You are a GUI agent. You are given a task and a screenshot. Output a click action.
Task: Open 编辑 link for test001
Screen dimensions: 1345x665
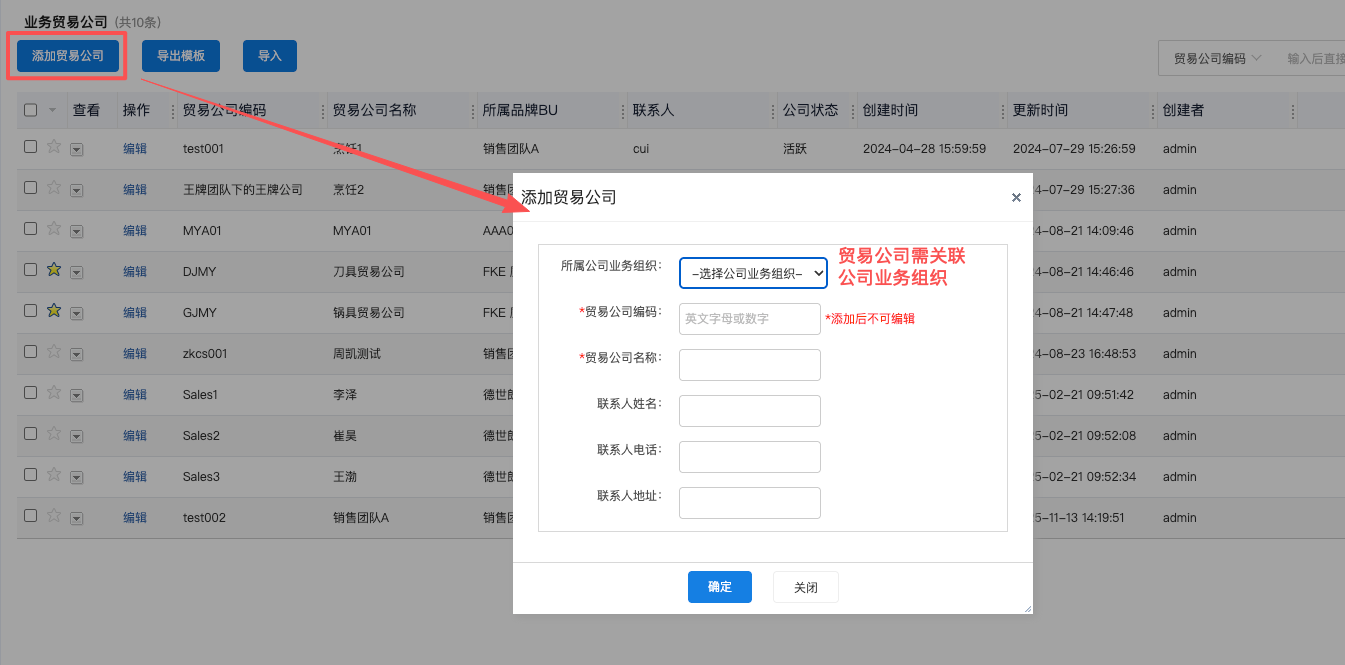(135, 148)
